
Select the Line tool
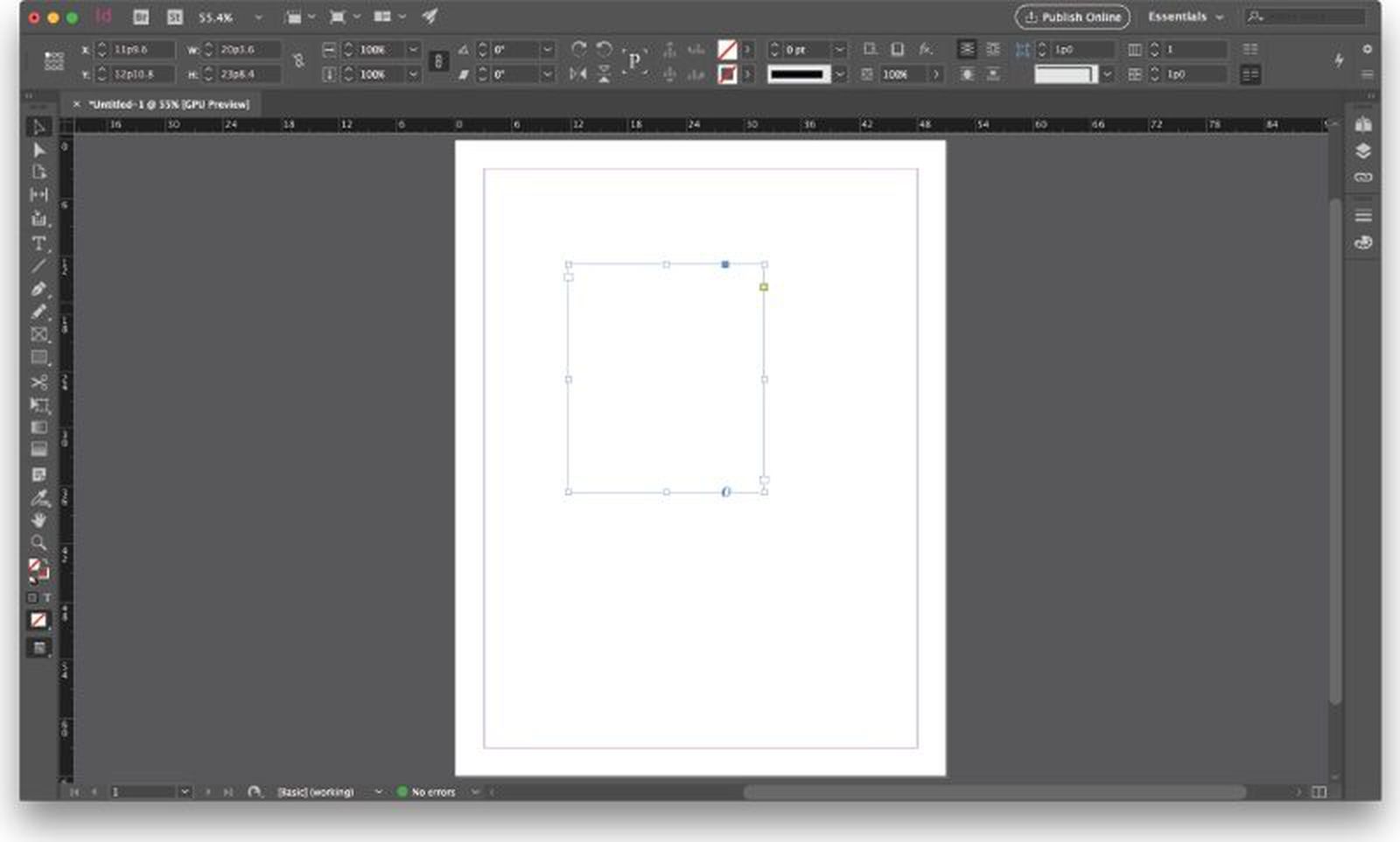tap(38, 267)
